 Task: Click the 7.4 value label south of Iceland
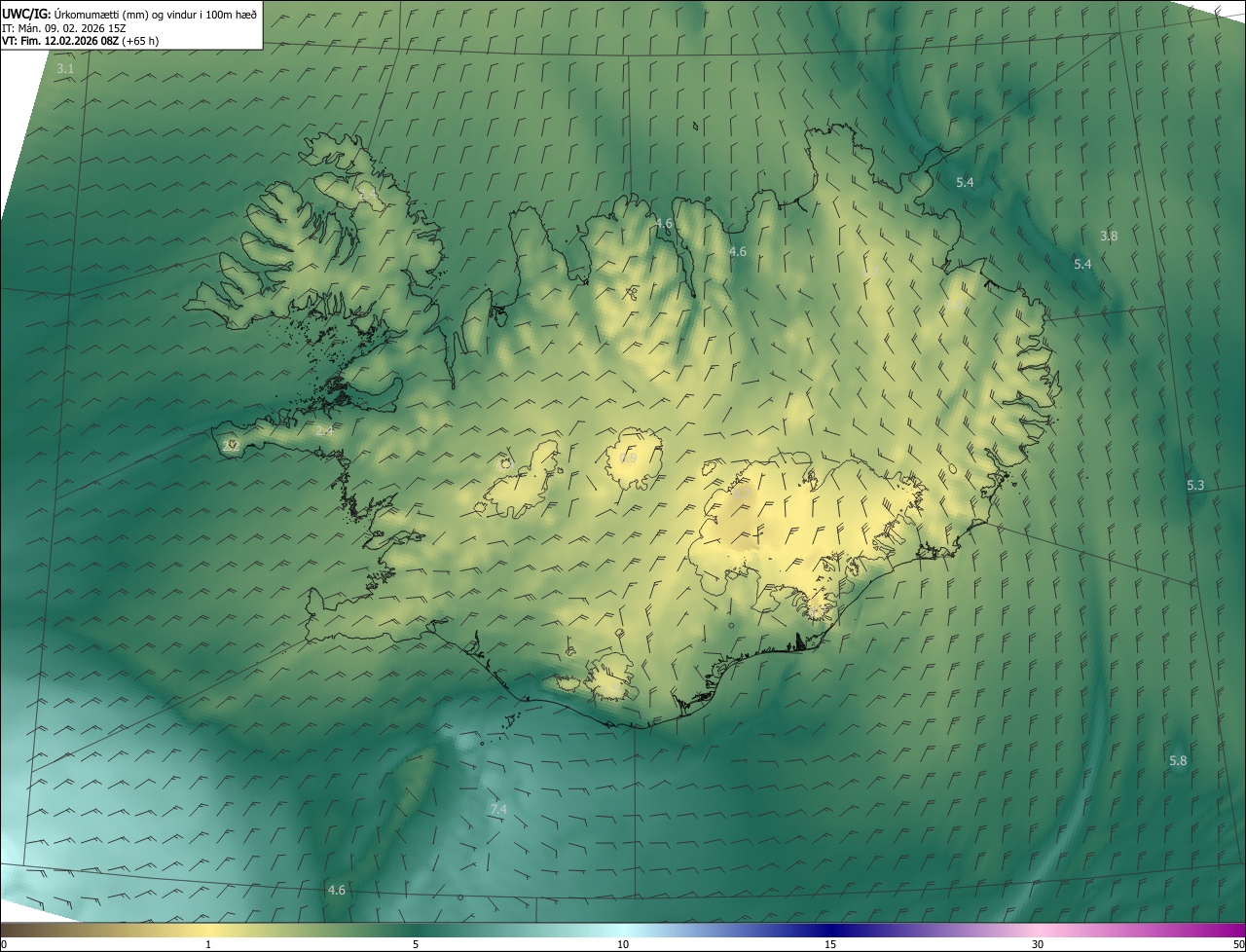click(498, 809)
